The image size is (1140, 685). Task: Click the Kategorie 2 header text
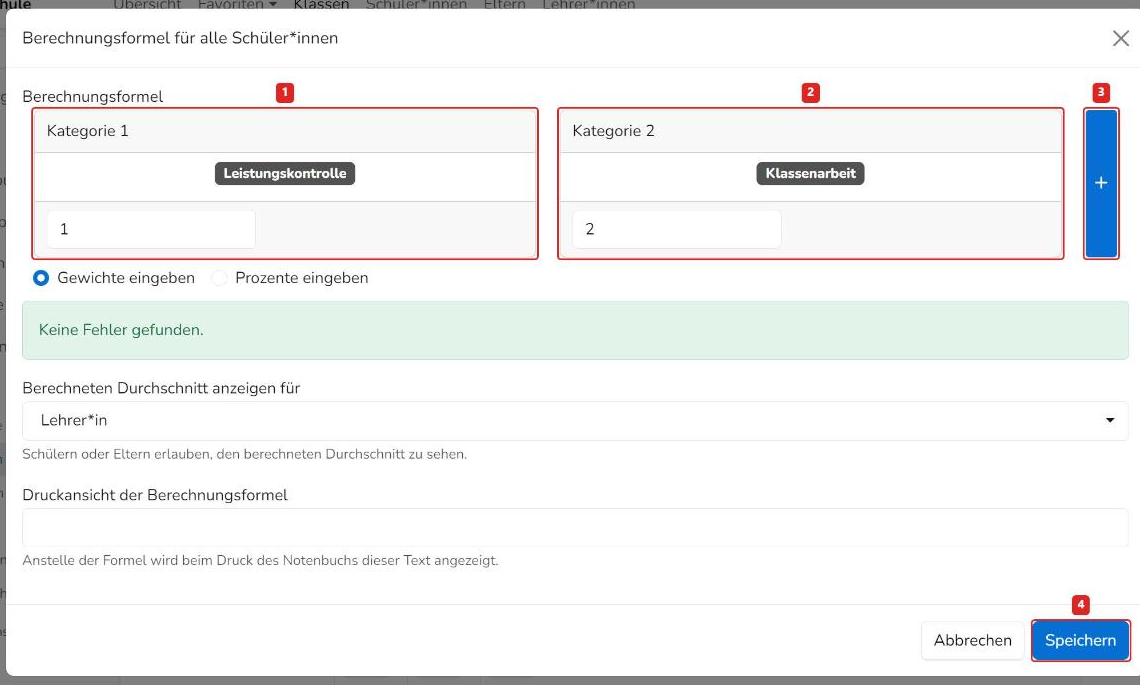614,131
